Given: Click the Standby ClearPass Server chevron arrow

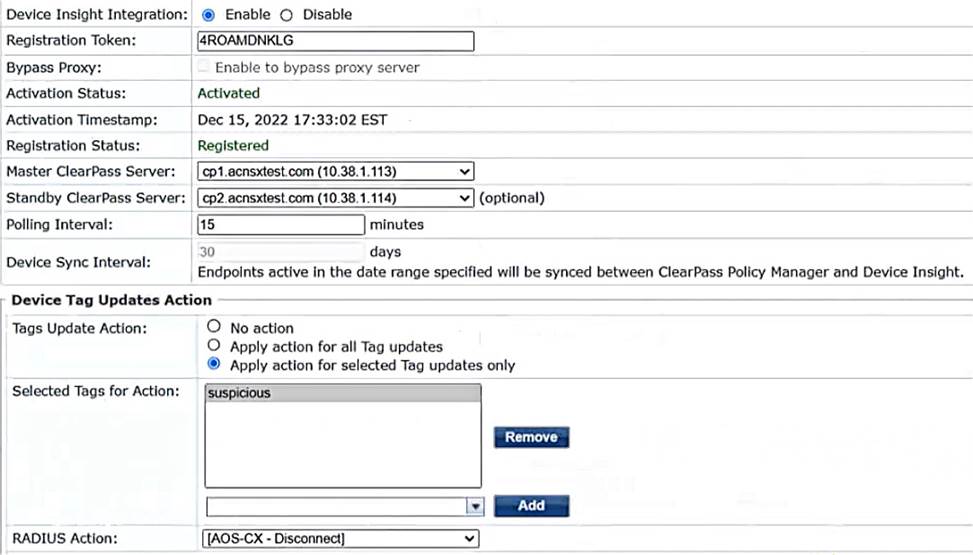Looking at the screenshot, I should pos(464,198).
